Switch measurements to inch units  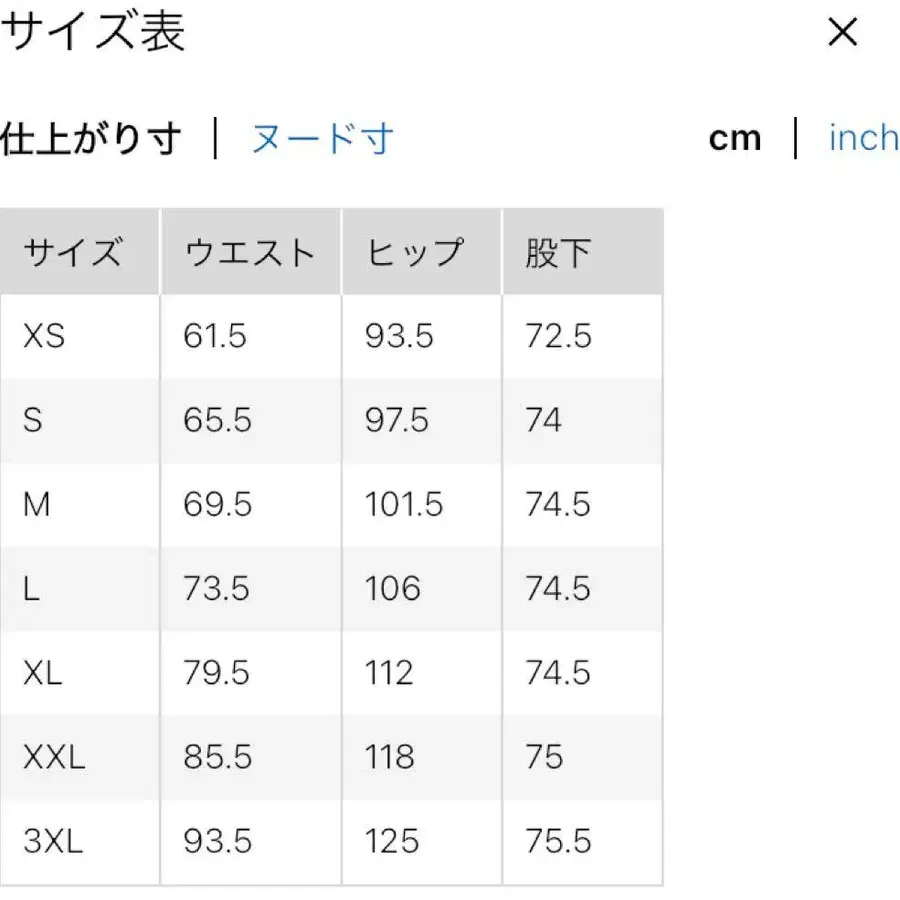862,138
